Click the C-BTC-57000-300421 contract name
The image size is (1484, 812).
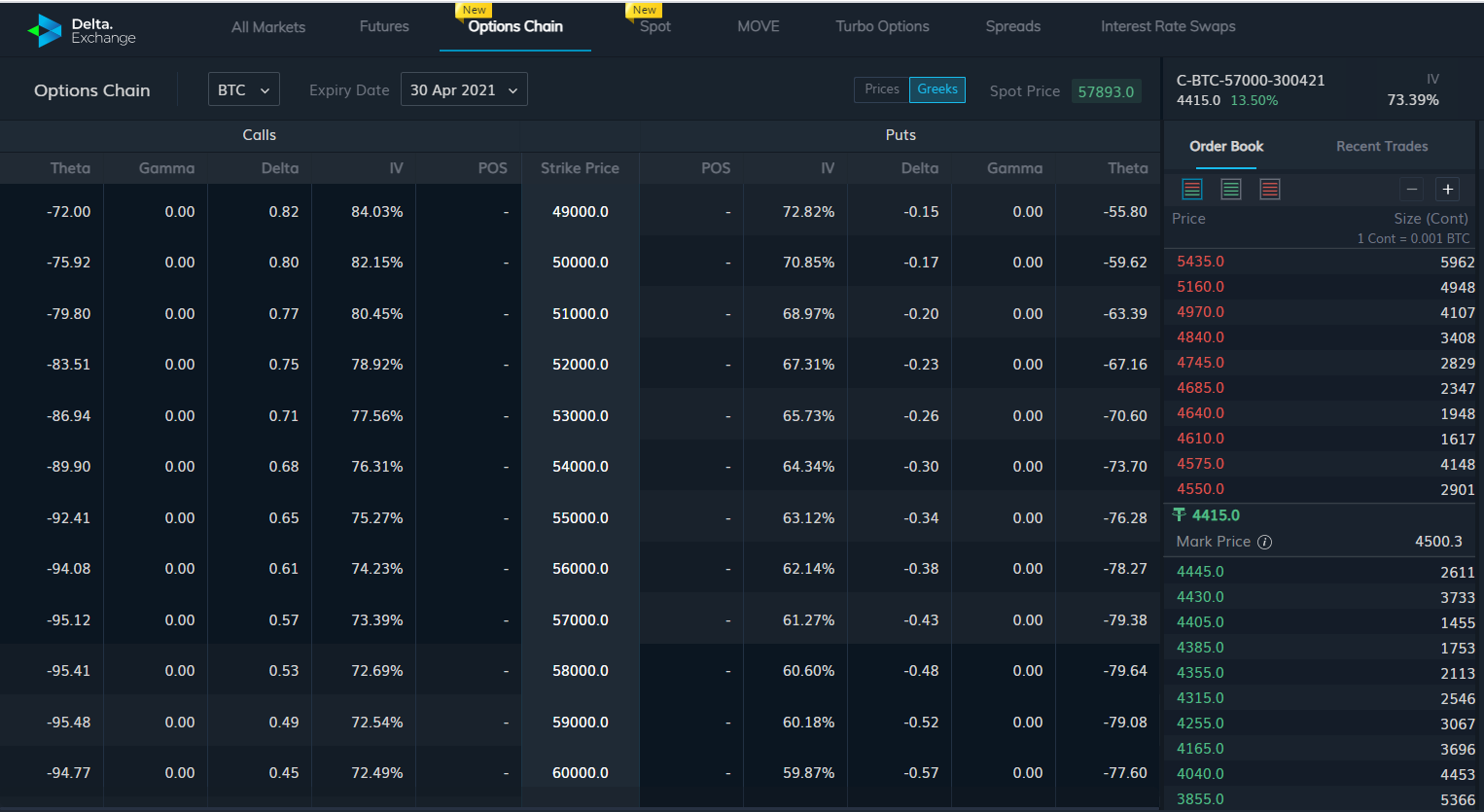[1249, 81]
